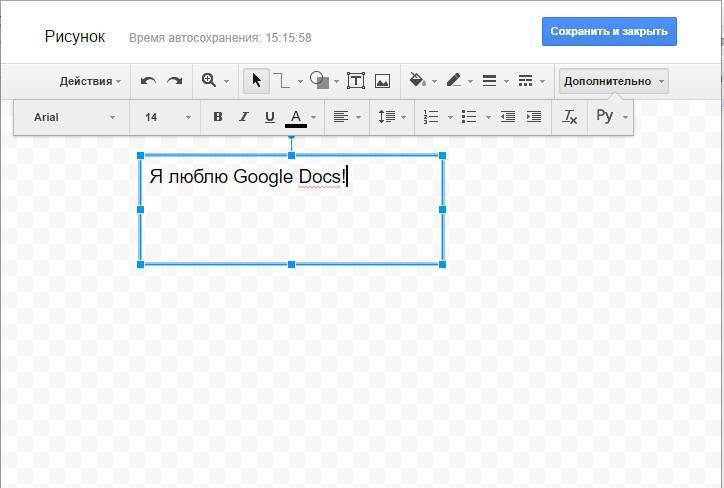
Task: Click the Clear formatting icon
Action: tap(569, 117)
